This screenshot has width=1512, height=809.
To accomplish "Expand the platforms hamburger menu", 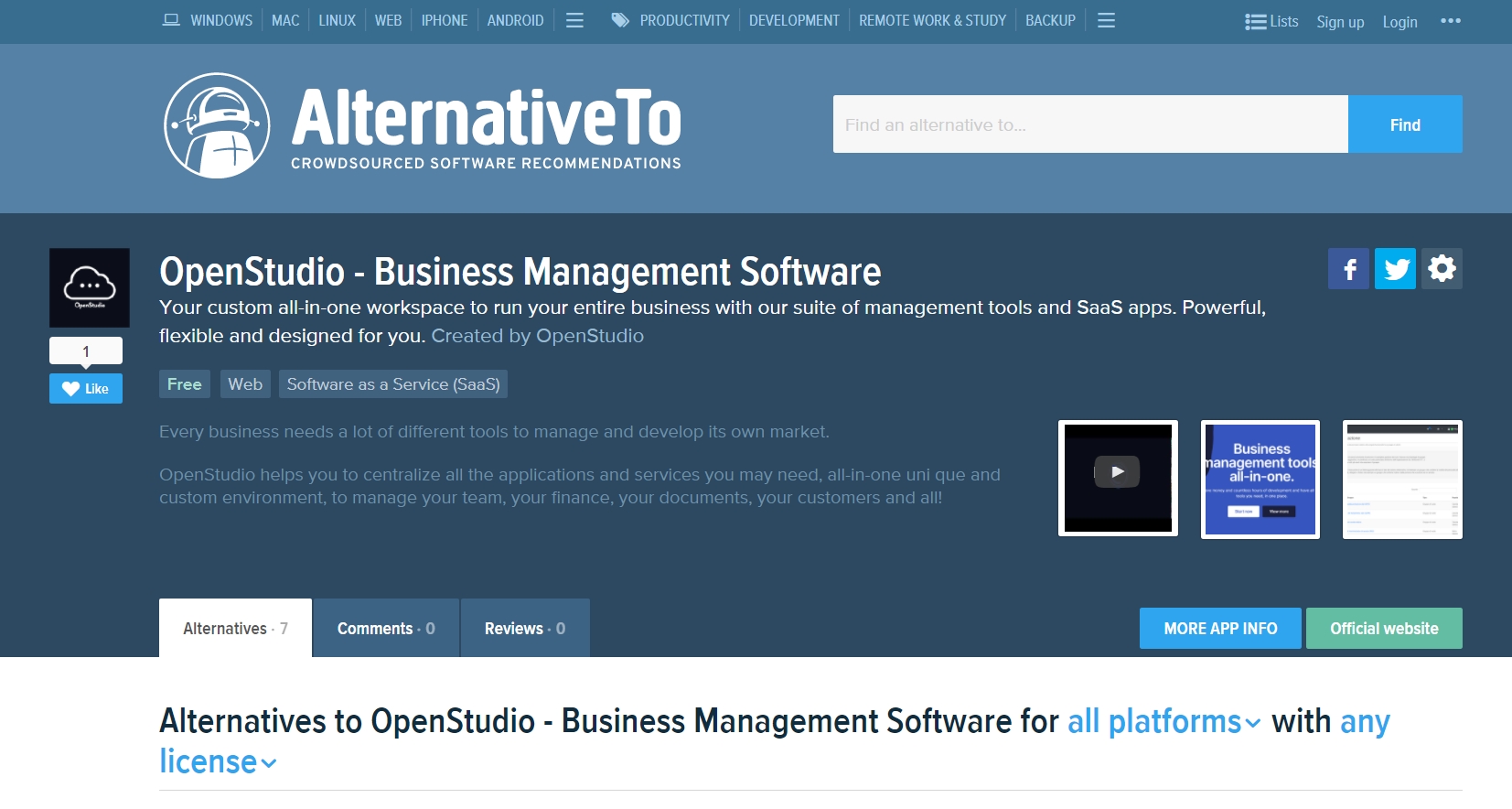I will pos(574,20).
